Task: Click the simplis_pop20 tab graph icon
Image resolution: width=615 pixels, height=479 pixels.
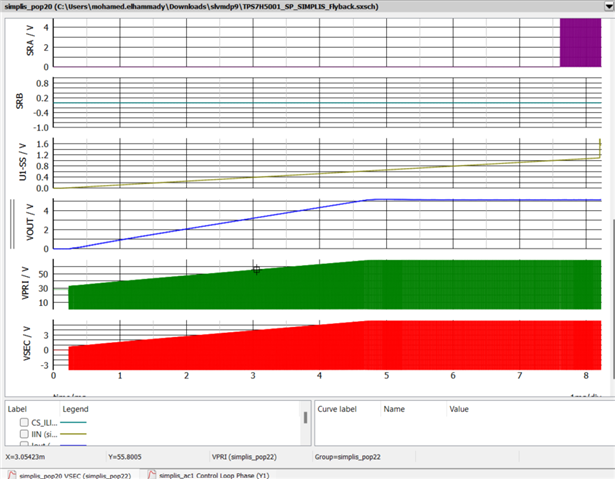Action: (12, 475)
